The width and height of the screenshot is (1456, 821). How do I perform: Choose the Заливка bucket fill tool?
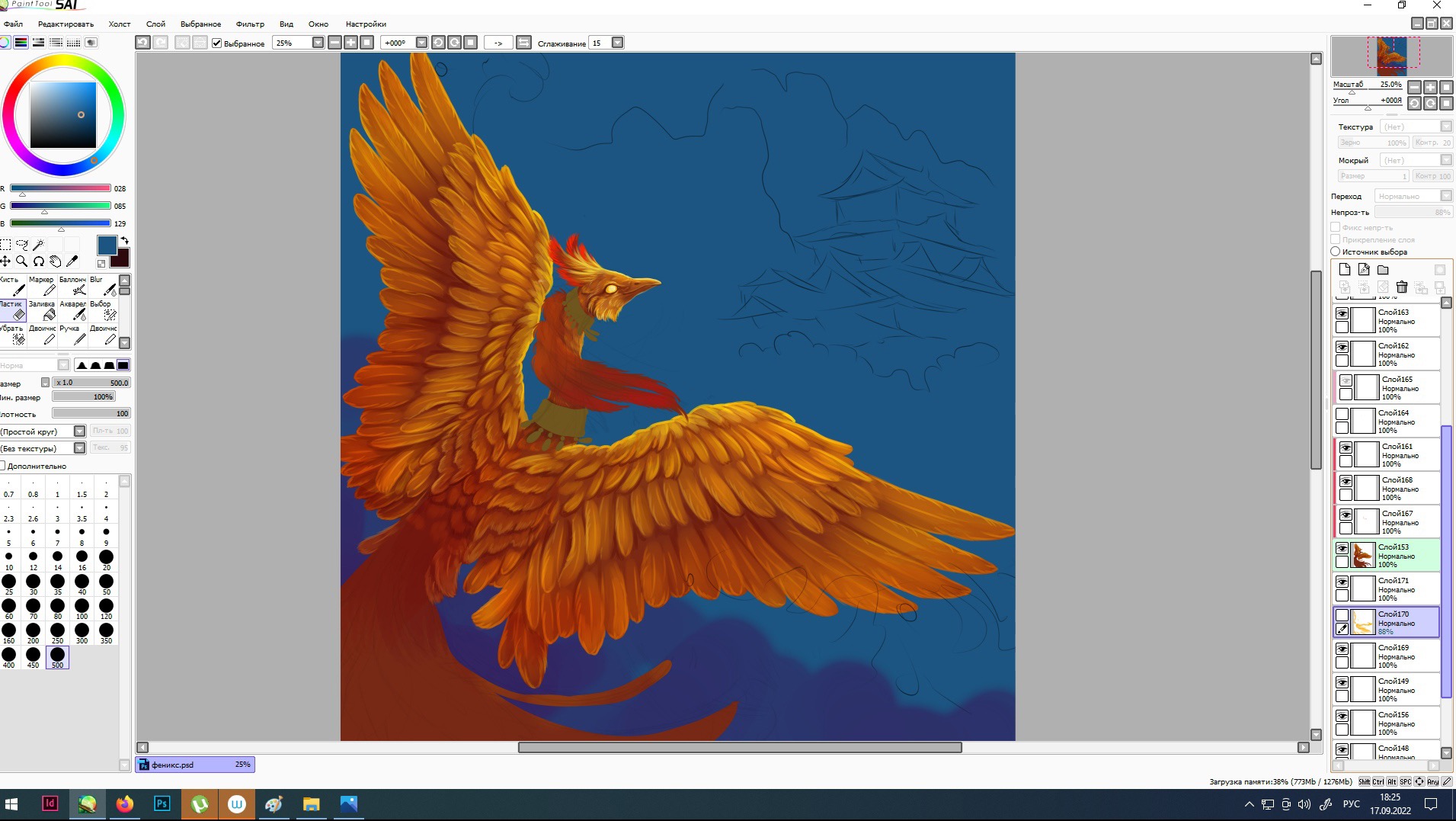(43, 310)
